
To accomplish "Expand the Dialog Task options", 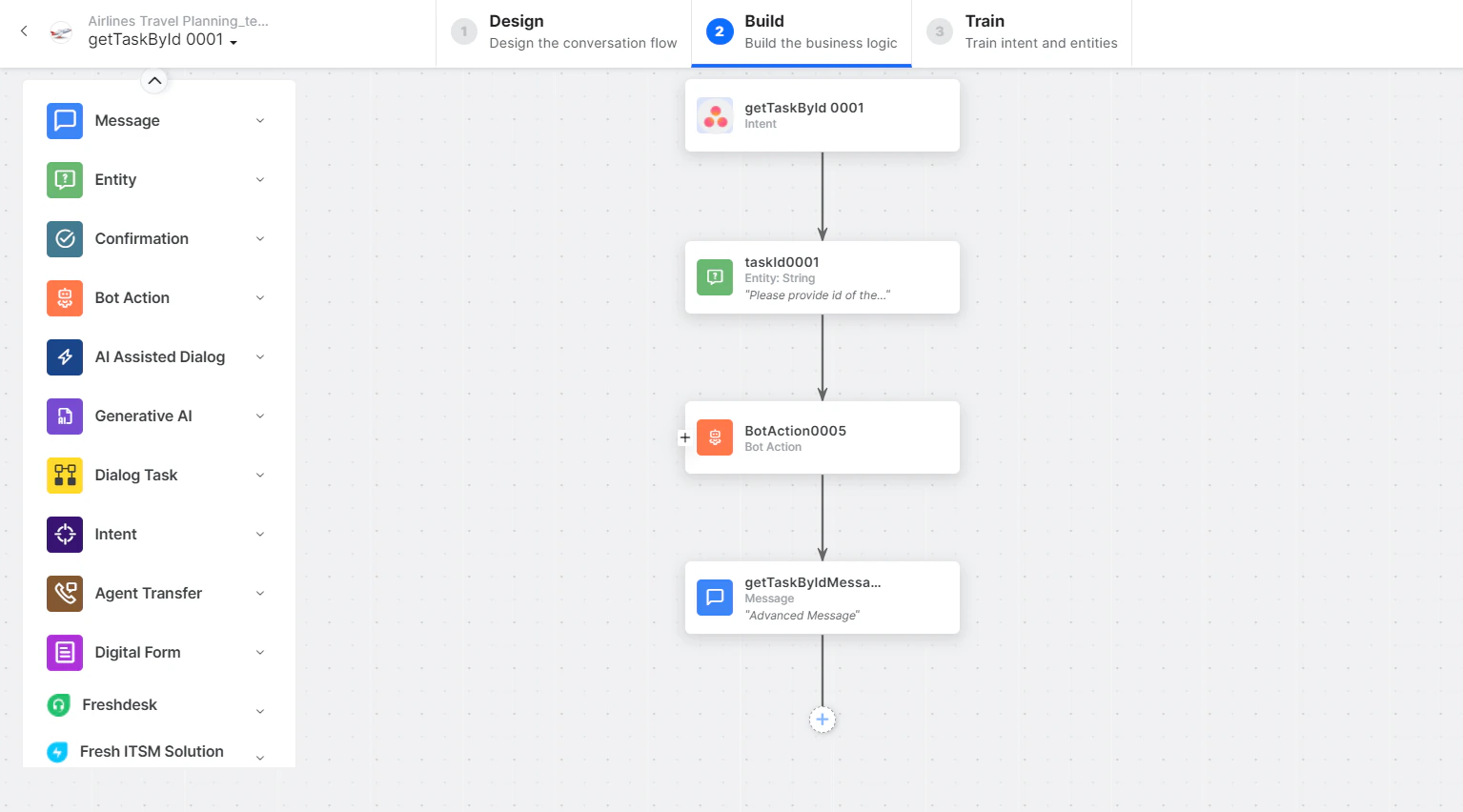I will (x=259, y=475).
